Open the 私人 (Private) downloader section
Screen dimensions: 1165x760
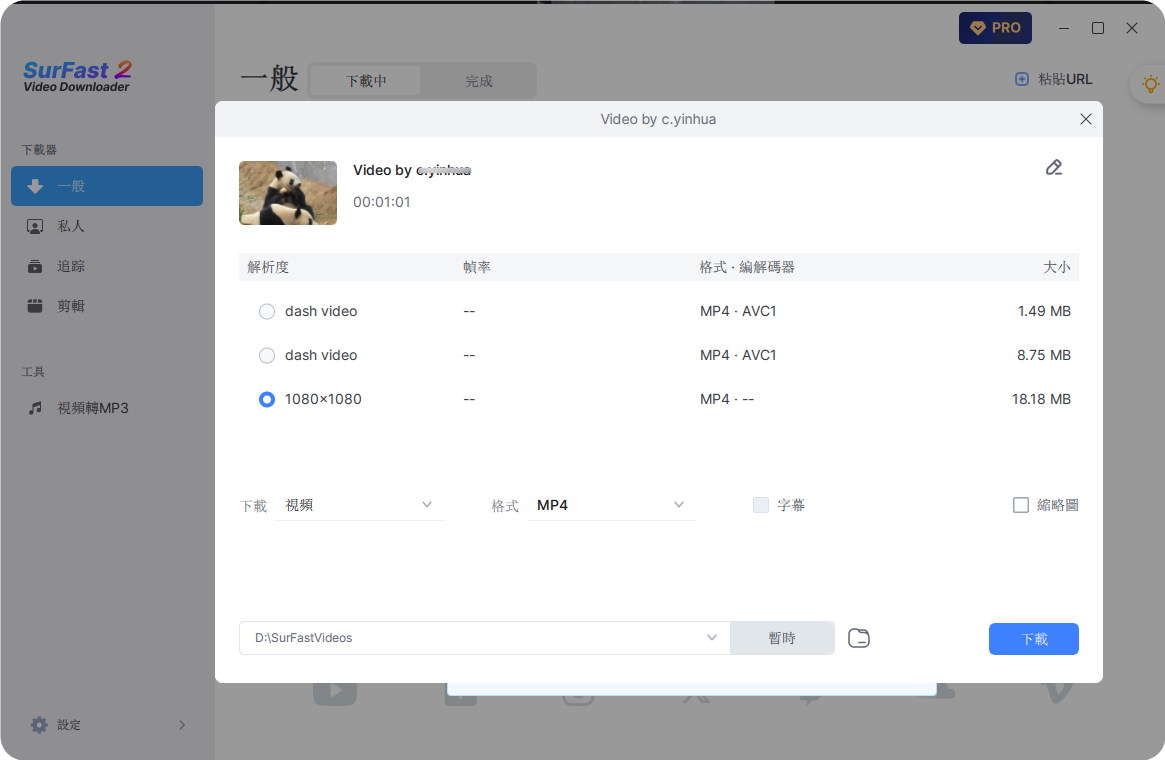tap(70, 226)
